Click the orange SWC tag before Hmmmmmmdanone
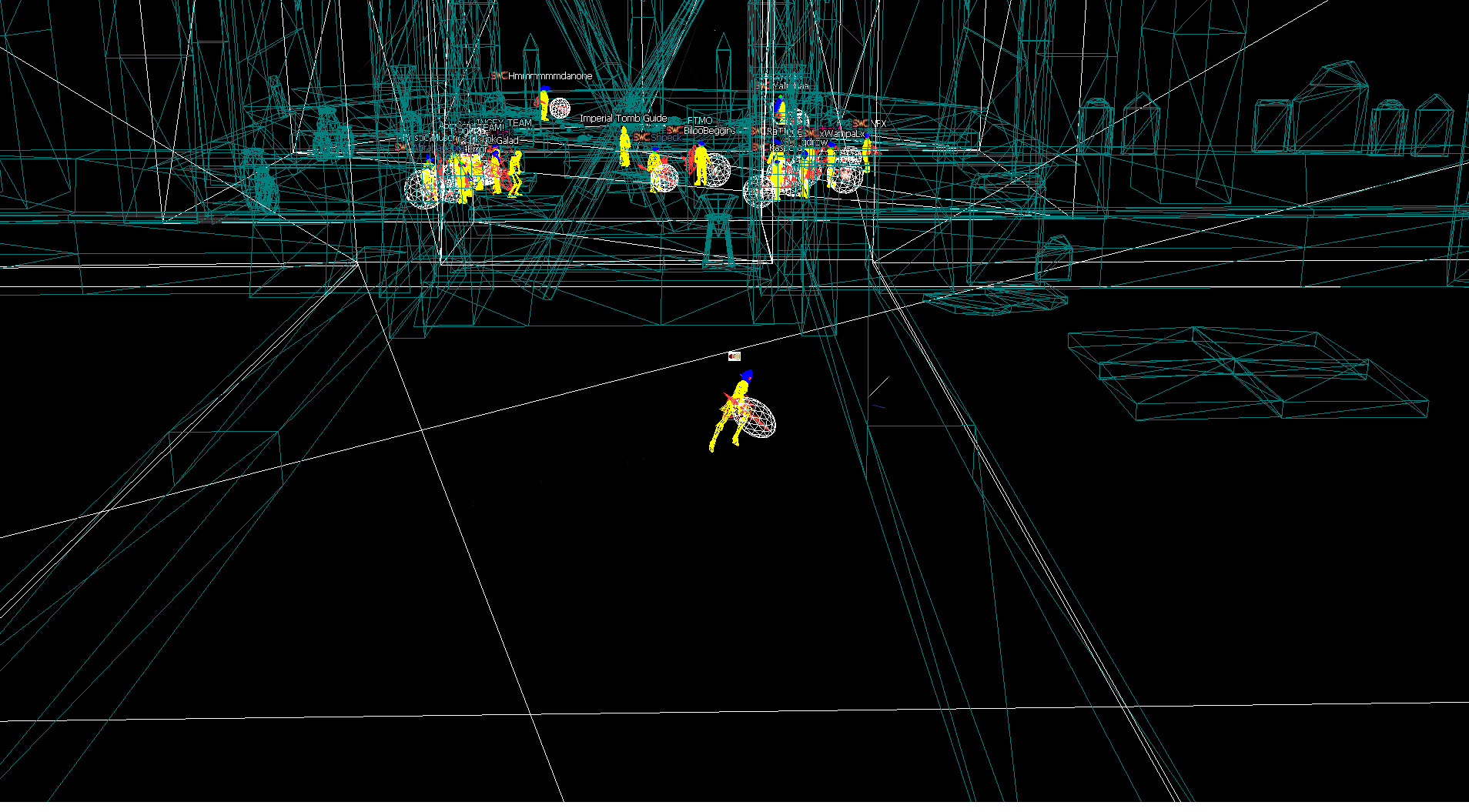The height and width of the screenshot is (812, 1469). (499, 76)
